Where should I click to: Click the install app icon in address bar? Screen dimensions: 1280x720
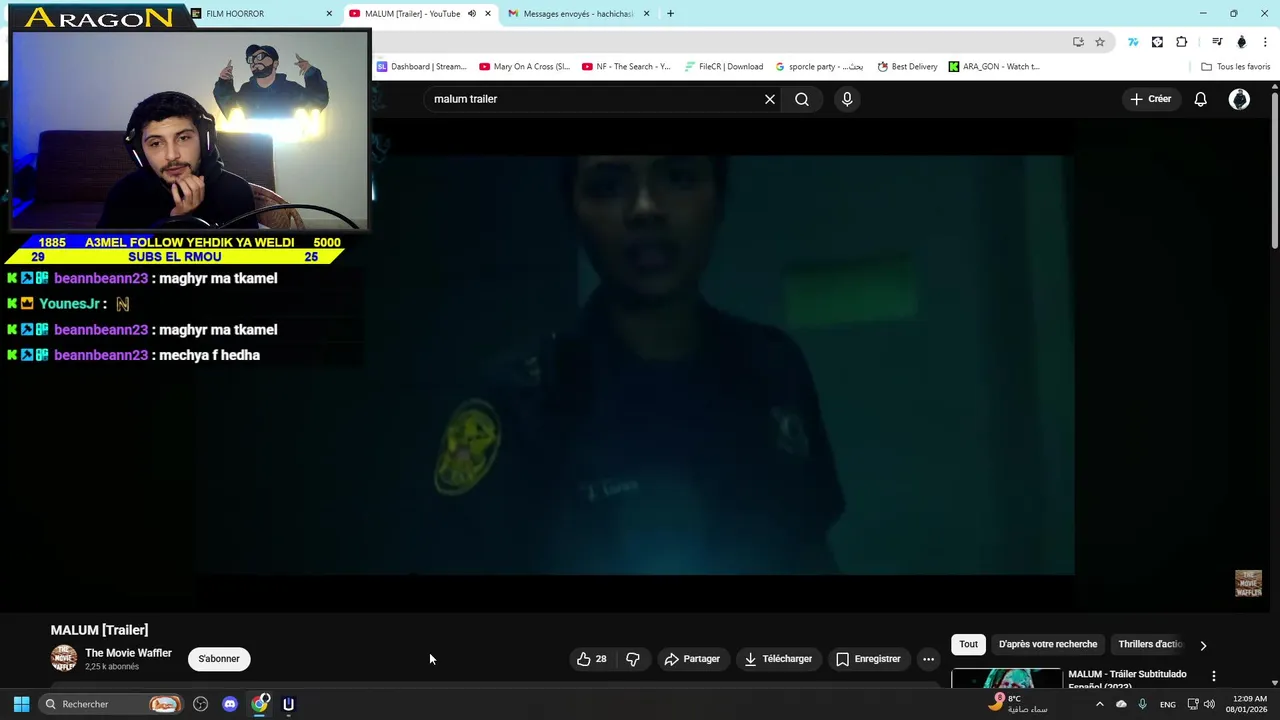point(1078,42)
